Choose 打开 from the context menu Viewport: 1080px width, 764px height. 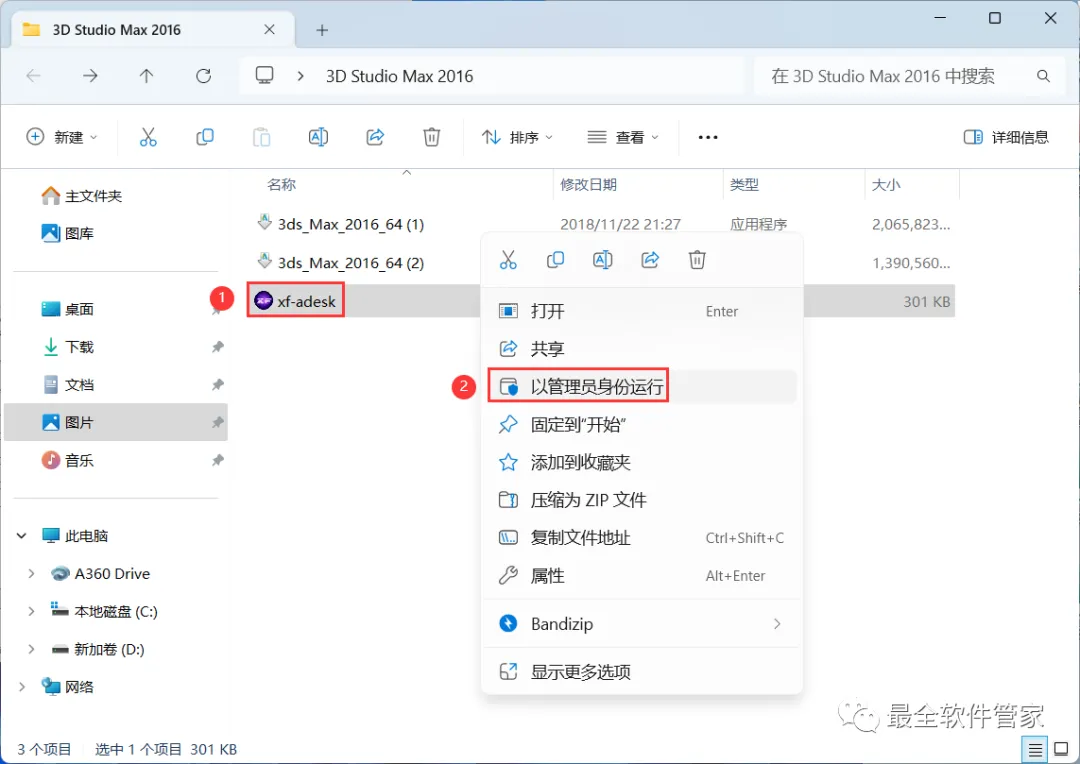[x=642, y=311]
